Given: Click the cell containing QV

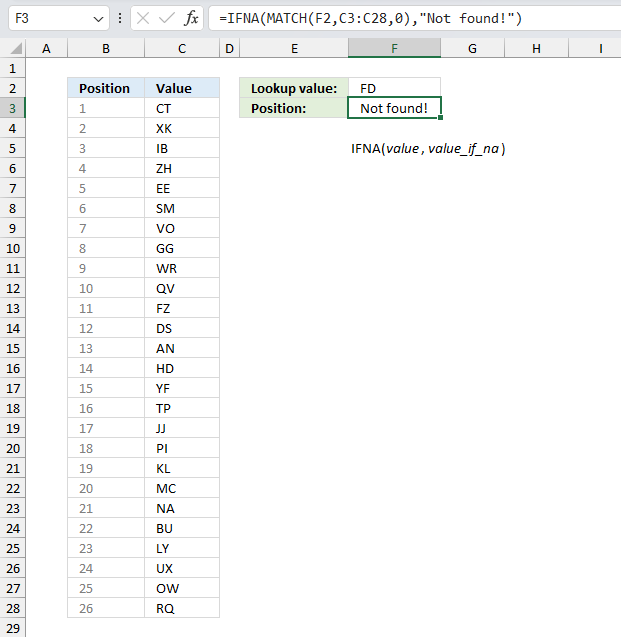Looking at the screenshot, I should point(182,288).
